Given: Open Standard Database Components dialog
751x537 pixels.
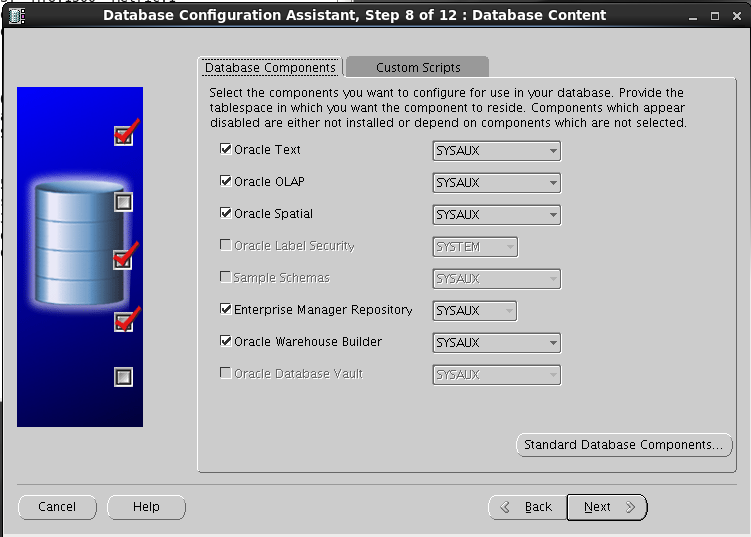Looking at the screenshot, I should pos(624,445).
